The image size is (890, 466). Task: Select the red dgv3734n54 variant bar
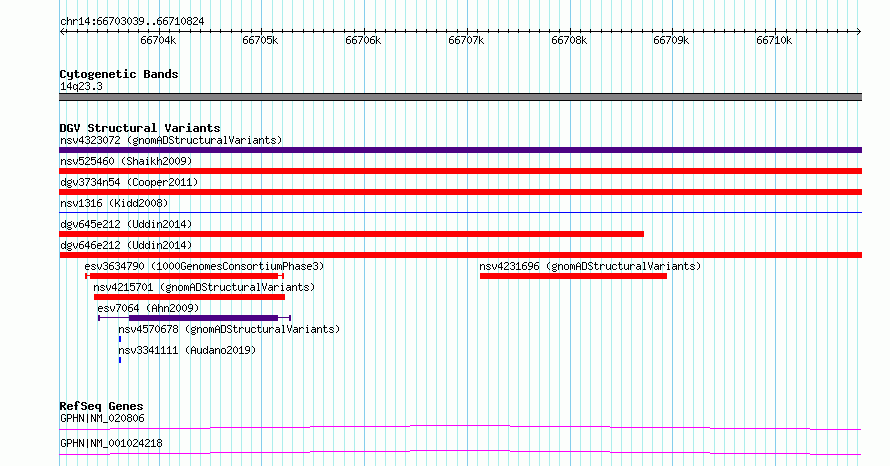tap(460, 192)
